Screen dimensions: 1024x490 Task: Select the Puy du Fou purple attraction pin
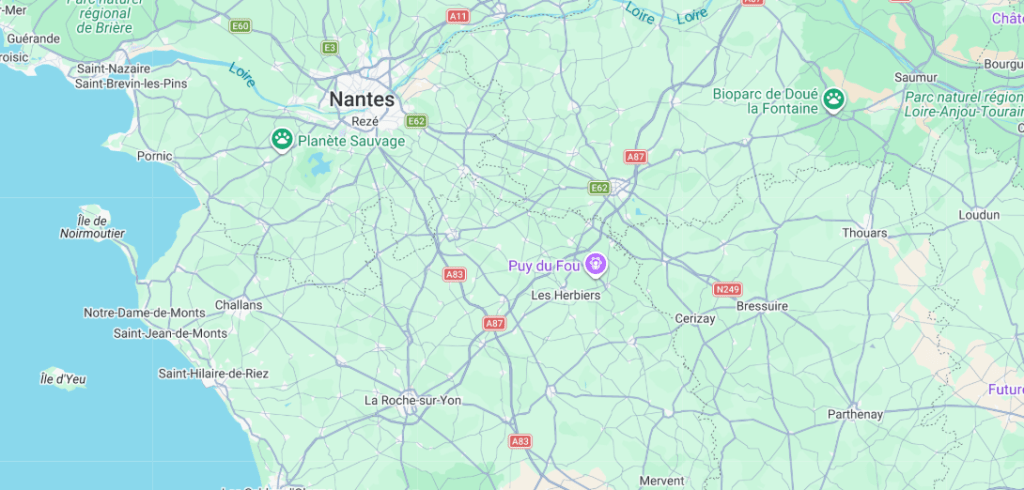tap(596, 265)
